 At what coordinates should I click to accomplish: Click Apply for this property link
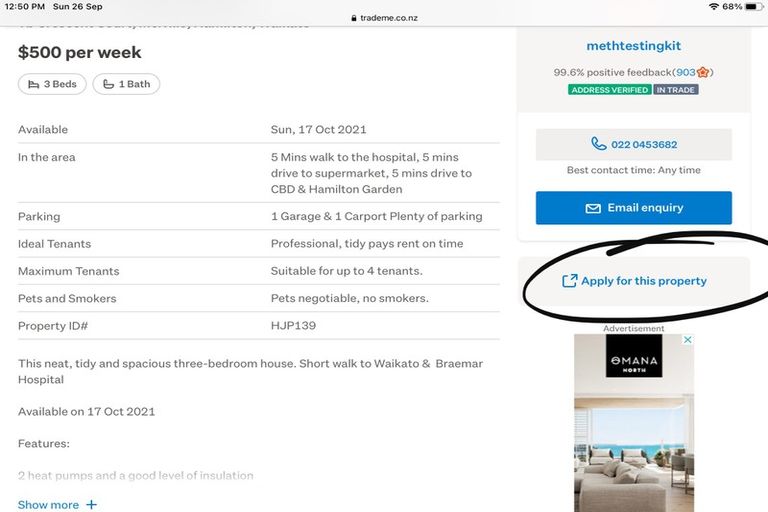pos(643,281)
